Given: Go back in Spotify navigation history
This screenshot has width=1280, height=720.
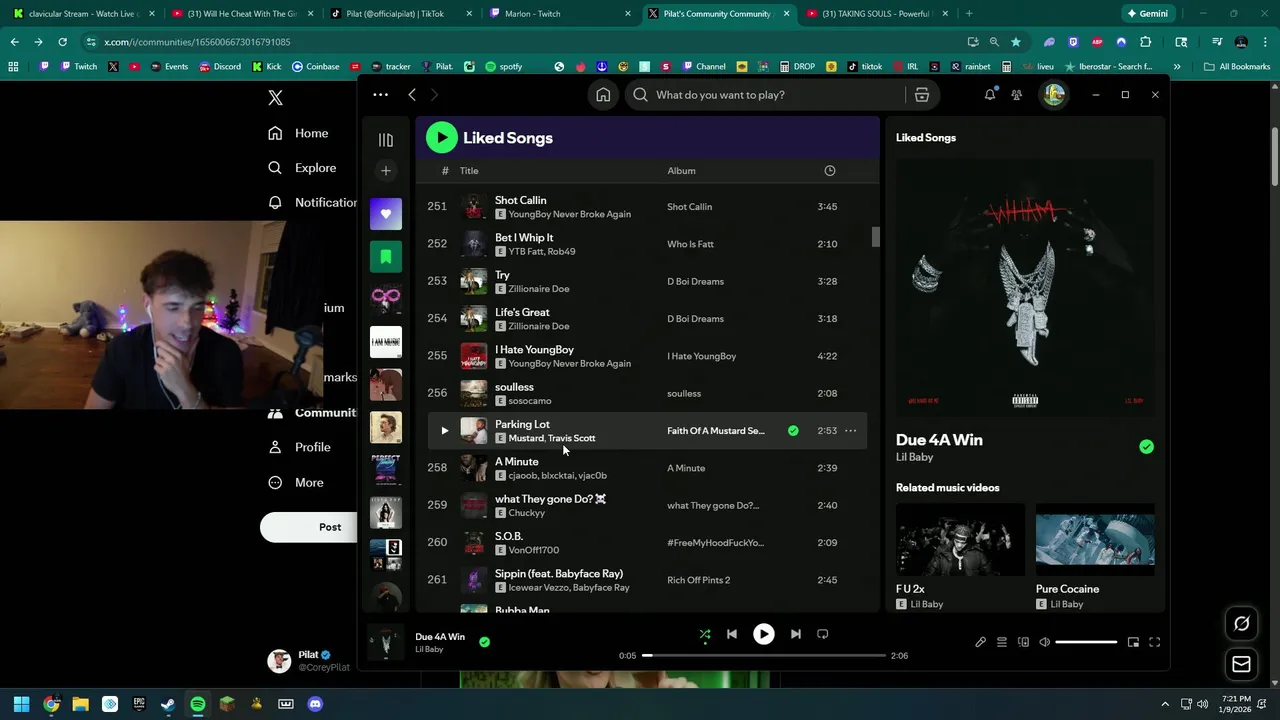Looking at the screenshot, I should (412, 94).
